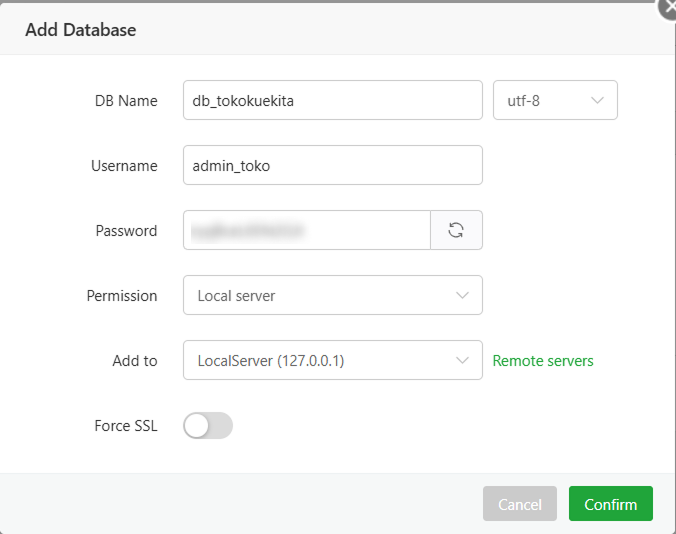Screen dimensions: 676x534
Task: Click the DB Name label
Action: coord(126,100)
